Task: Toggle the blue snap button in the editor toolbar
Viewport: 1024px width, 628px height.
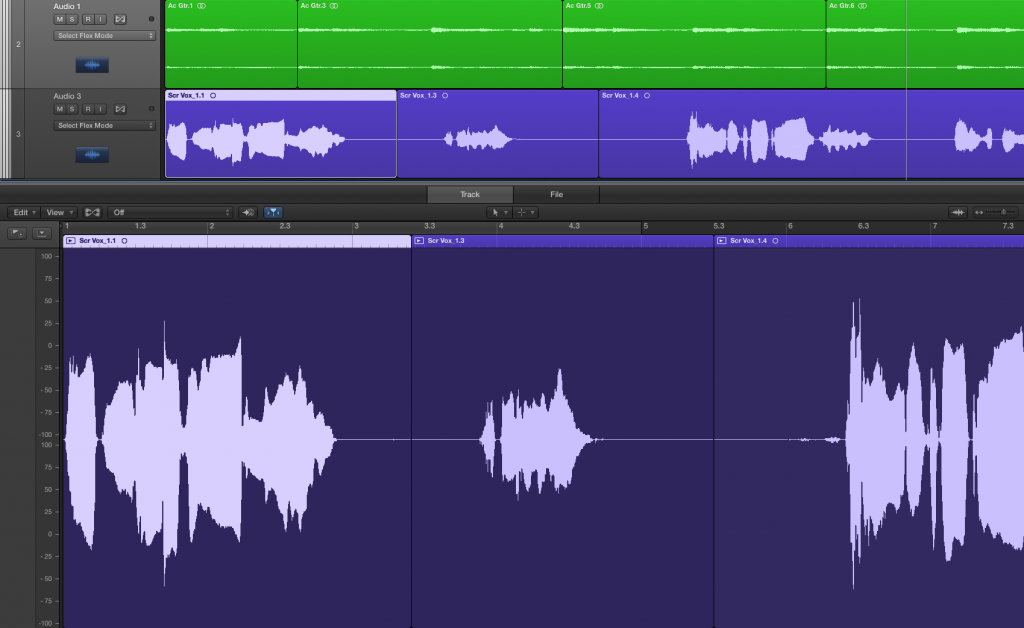Action: pos(273,212)
